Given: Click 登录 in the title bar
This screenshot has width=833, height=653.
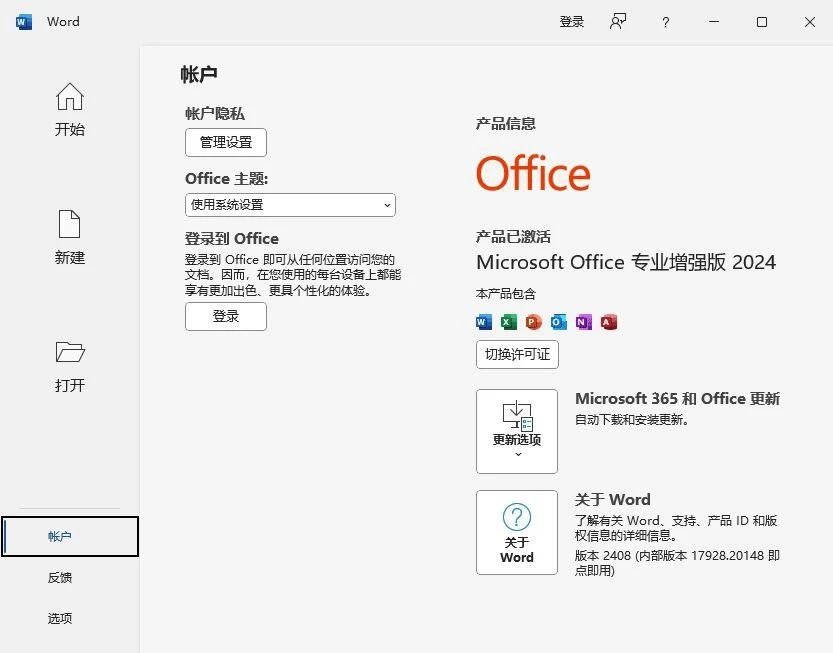Looking at the screenshot, I should (572, 22).
